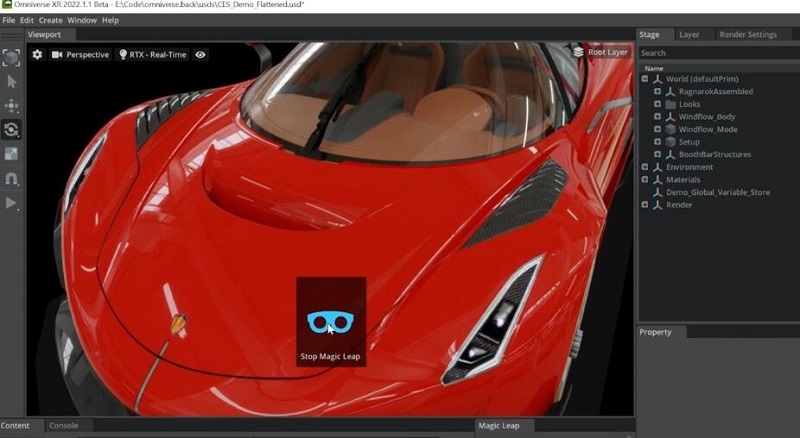Click the Stage Search input field
This screenshot has width=800, height=438.
click(x=718, y=53)
